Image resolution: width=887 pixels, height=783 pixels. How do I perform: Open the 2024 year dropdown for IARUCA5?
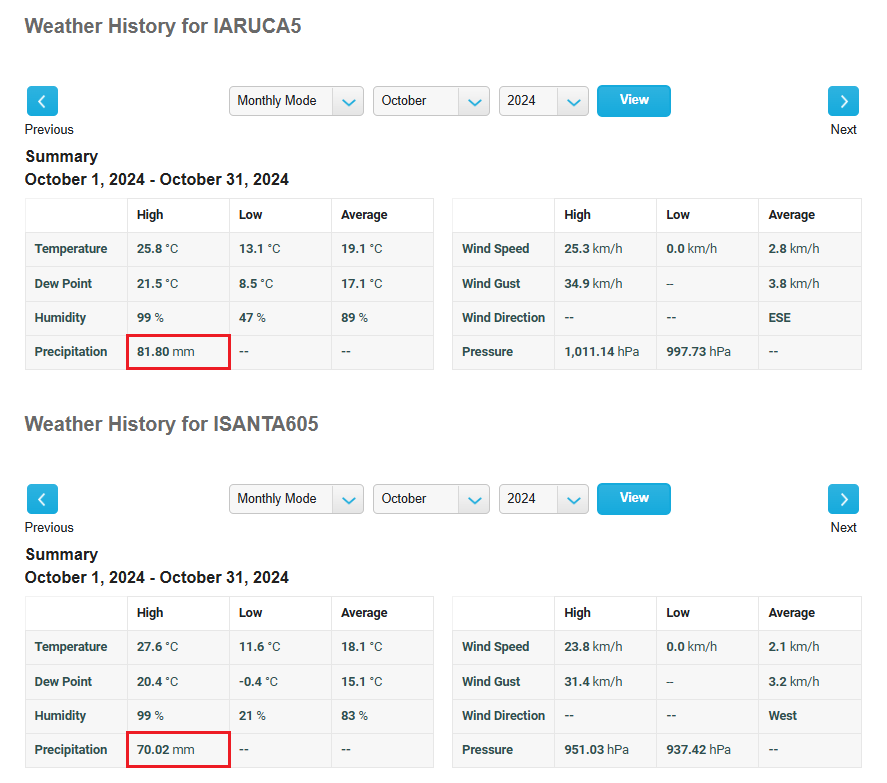[x=544, y=101]
